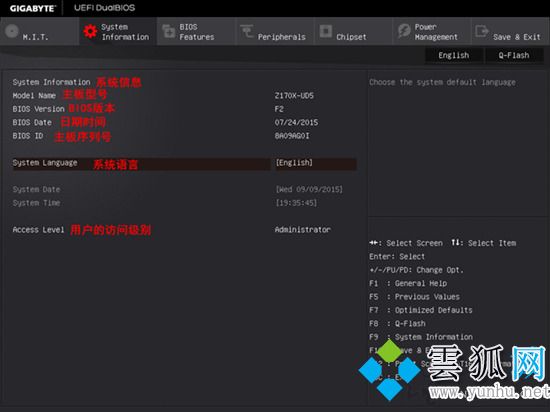Open the M.I.T. tab
Screen dimensions: 550x412
pos(39,32)
